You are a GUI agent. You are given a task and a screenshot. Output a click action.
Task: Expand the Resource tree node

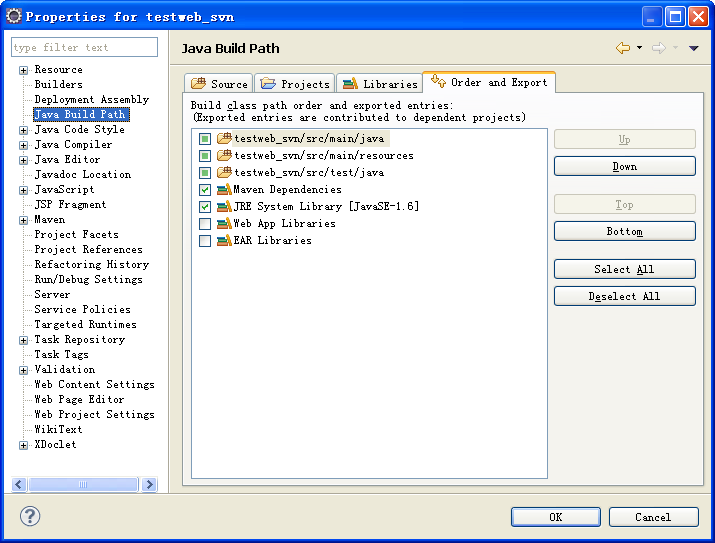tap(23, 70)
